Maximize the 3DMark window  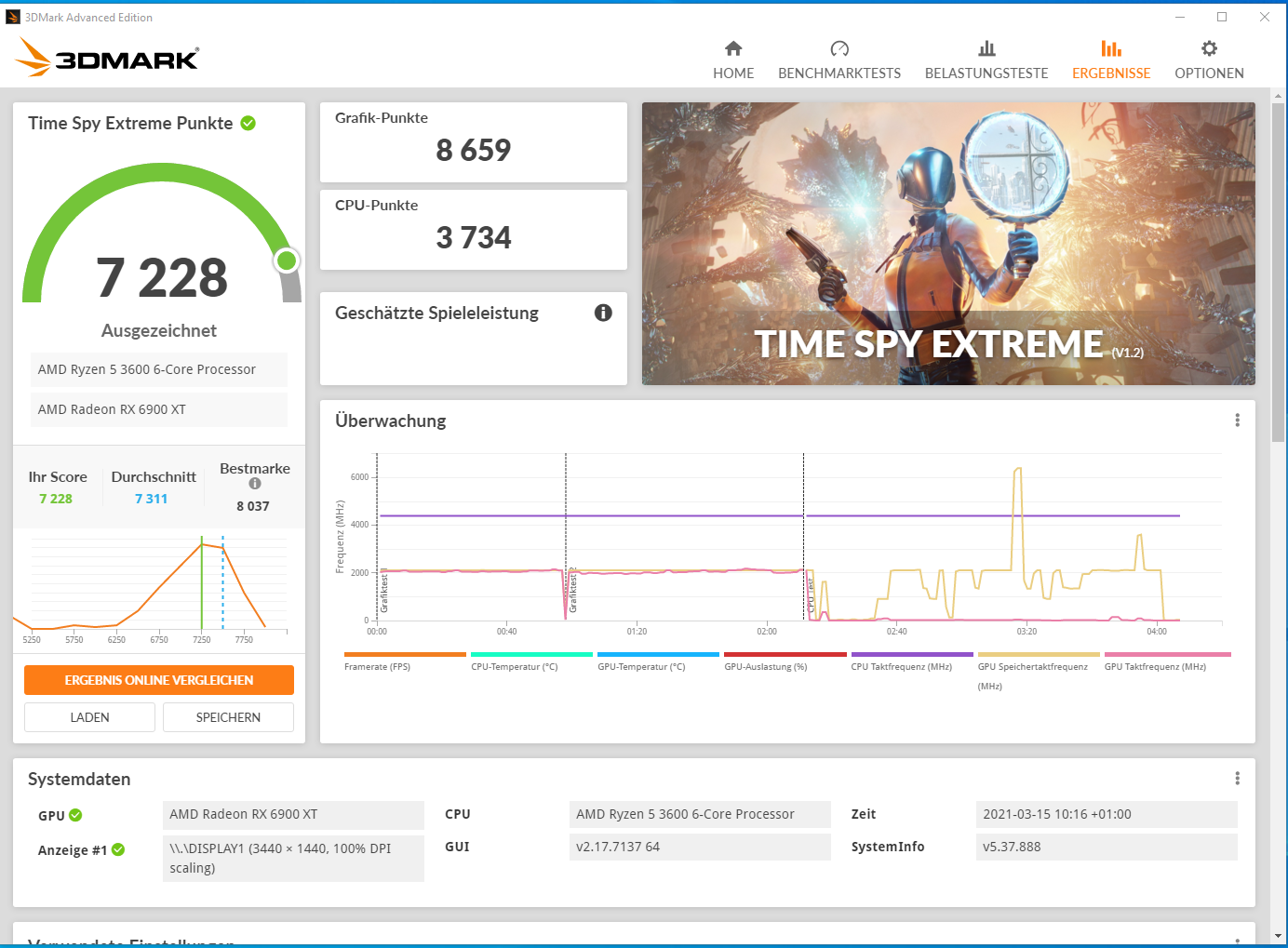point(1222,17)
